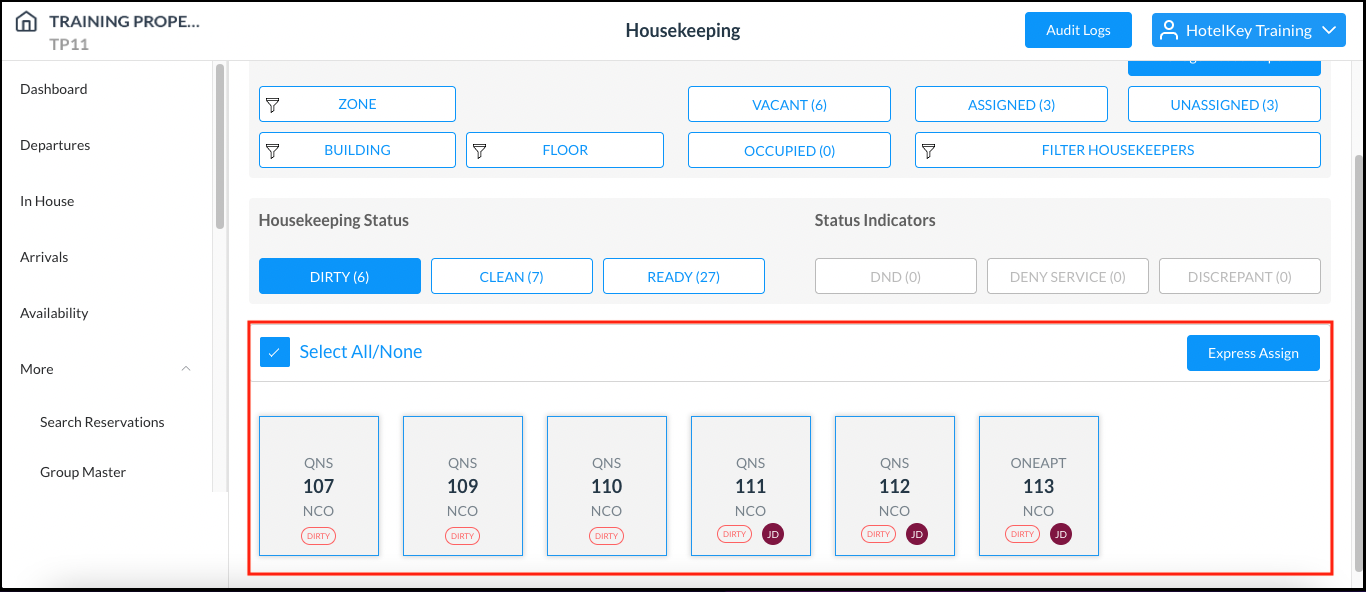This screenshot has width=1366, height=592.
Task: Click the FILTER HOUSEKEEPERS funnel icon
Action: (930, 150)
